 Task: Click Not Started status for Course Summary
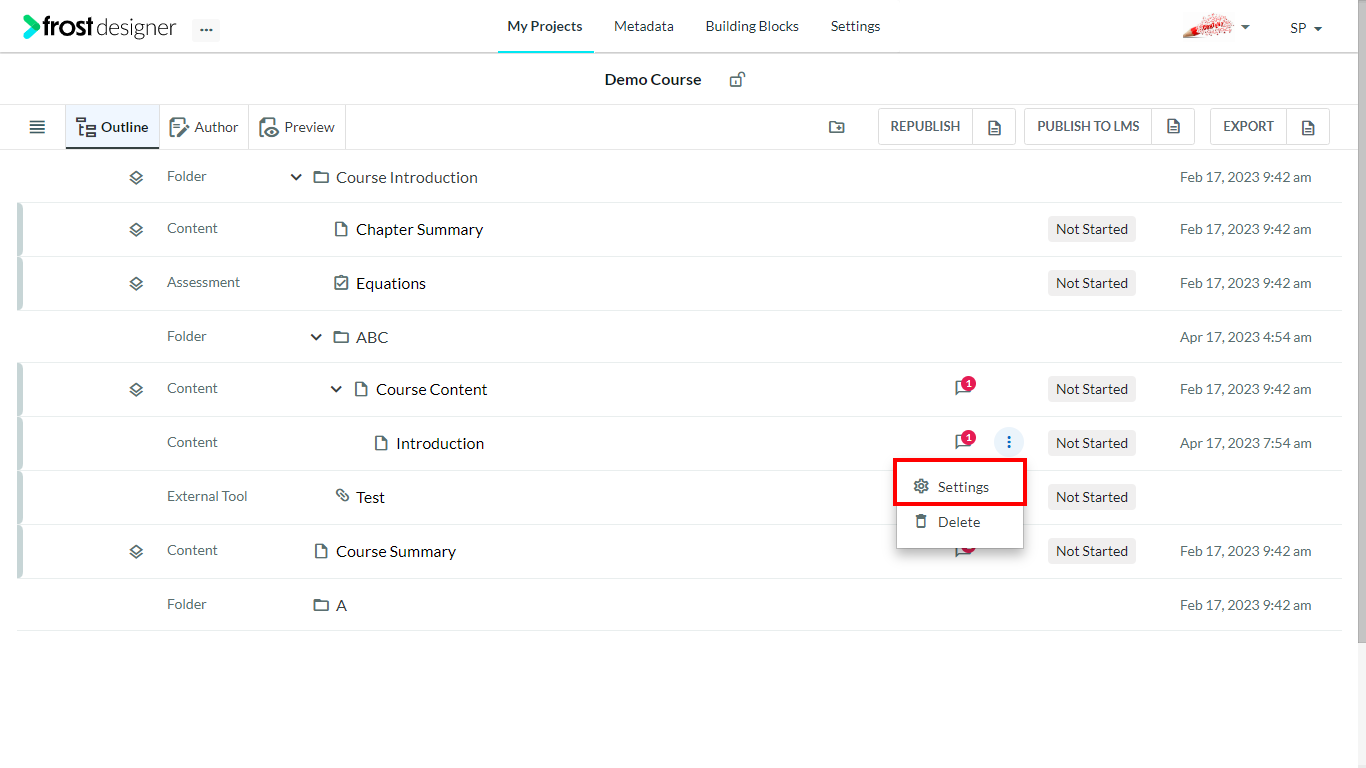click(x=1092, y=551)
